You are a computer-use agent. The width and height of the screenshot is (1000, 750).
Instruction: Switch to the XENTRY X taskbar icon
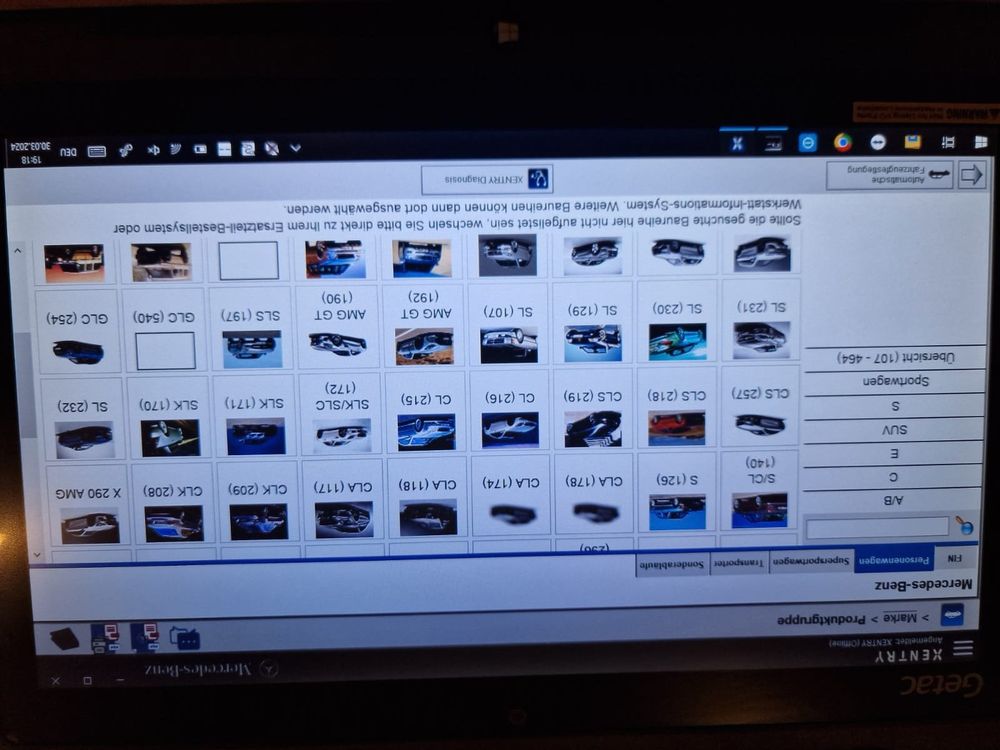coord(737,143)
